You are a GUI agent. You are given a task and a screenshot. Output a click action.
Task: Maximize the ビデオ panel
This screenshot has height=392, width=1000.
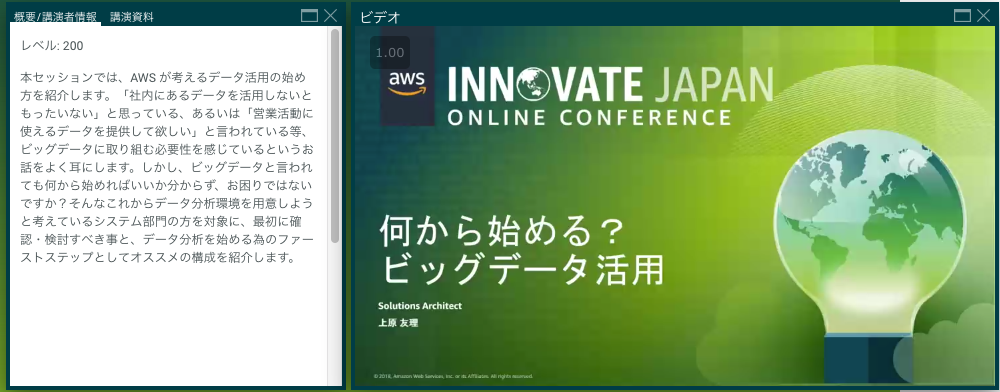point(962,16)
